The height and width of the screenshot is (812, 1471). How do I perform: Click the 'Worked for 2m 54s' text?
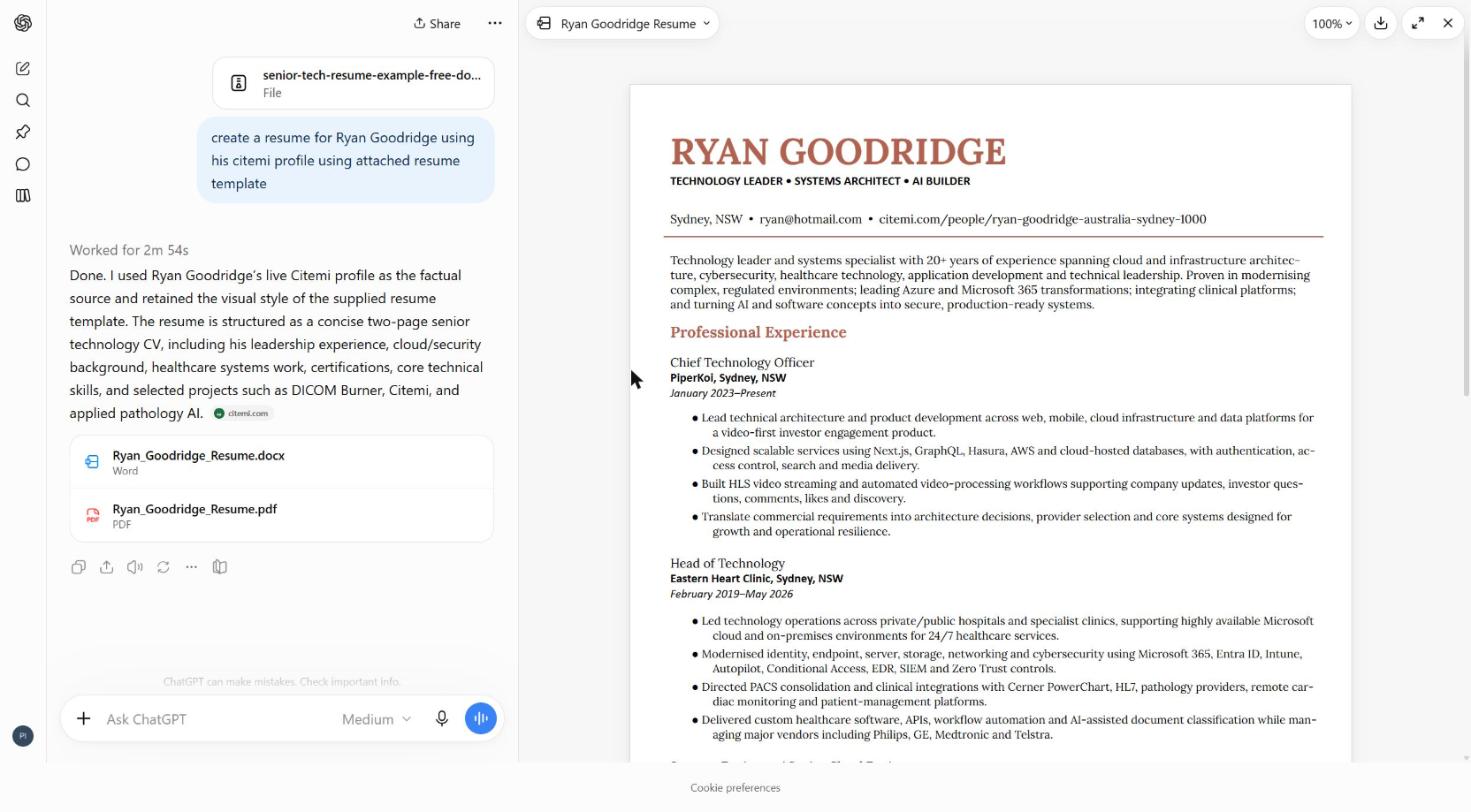(129, 250)
